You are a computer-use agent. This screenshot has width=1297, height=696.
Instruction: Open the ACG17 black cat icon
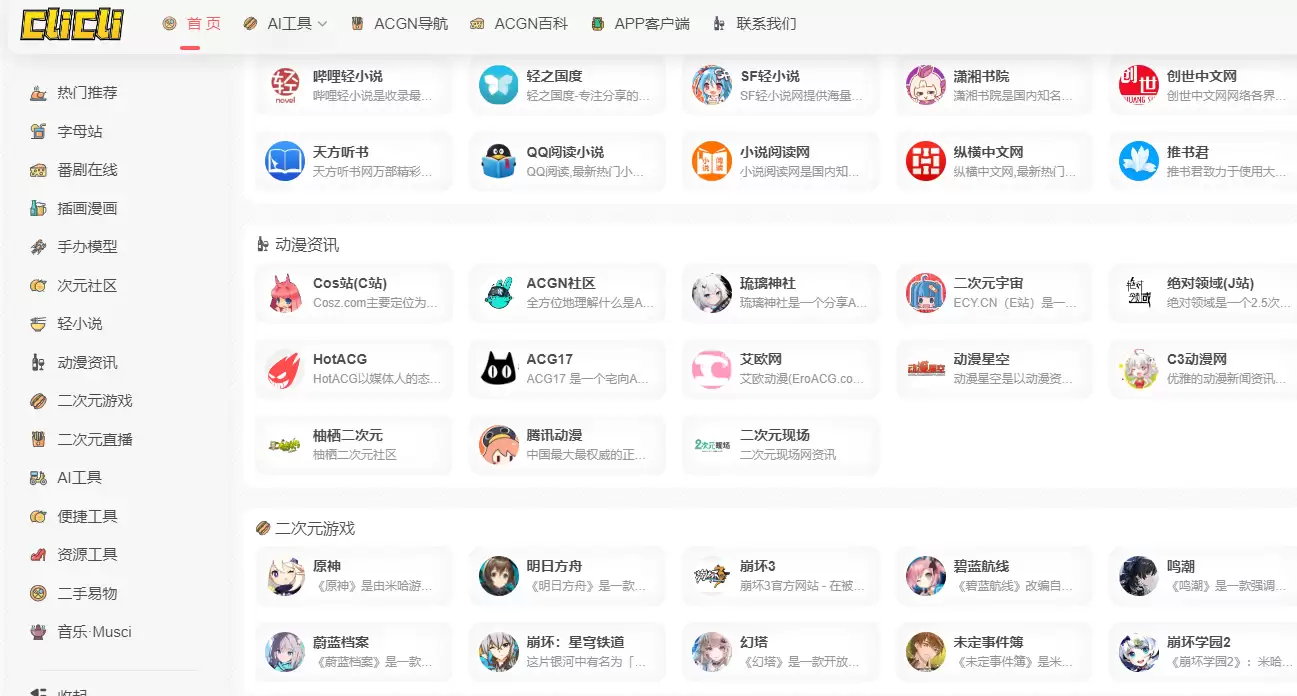(x=498, y=369)
